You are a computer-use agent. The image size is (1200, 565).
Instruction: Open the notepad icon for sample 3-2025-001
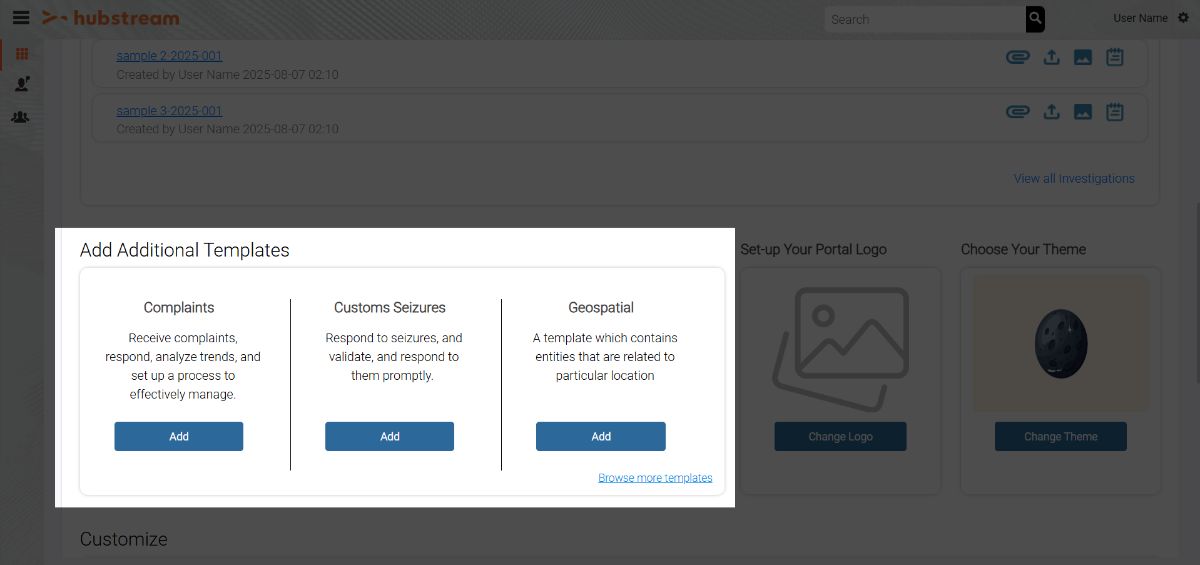point(1115,111)
